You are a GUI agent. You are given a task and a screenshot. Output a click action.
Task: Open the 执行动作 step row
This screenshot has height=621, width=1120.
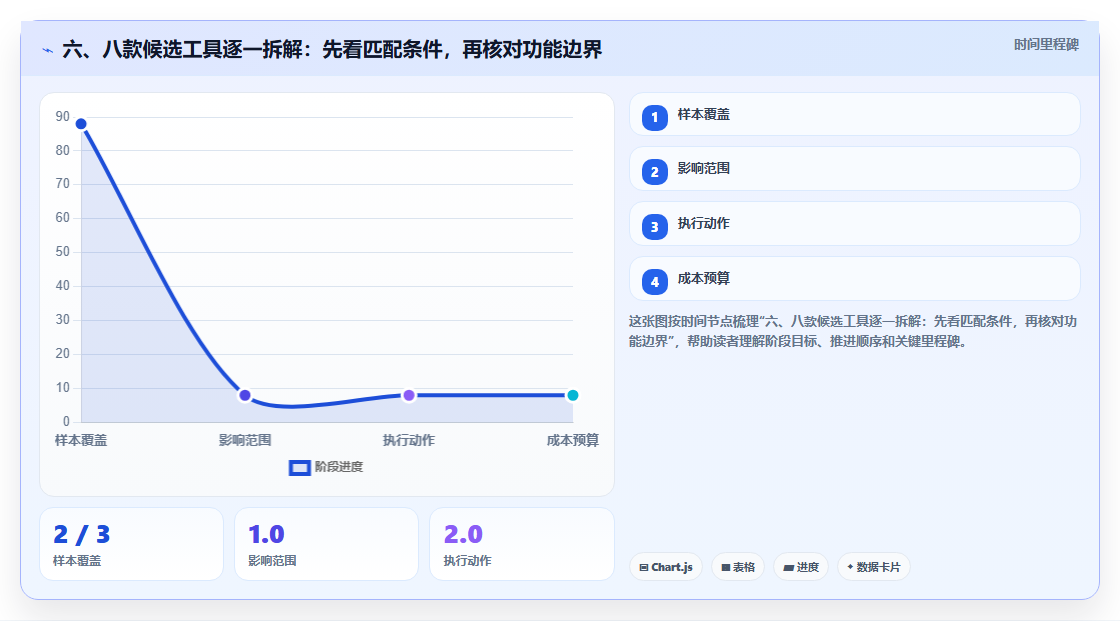(x=854, y=224)
